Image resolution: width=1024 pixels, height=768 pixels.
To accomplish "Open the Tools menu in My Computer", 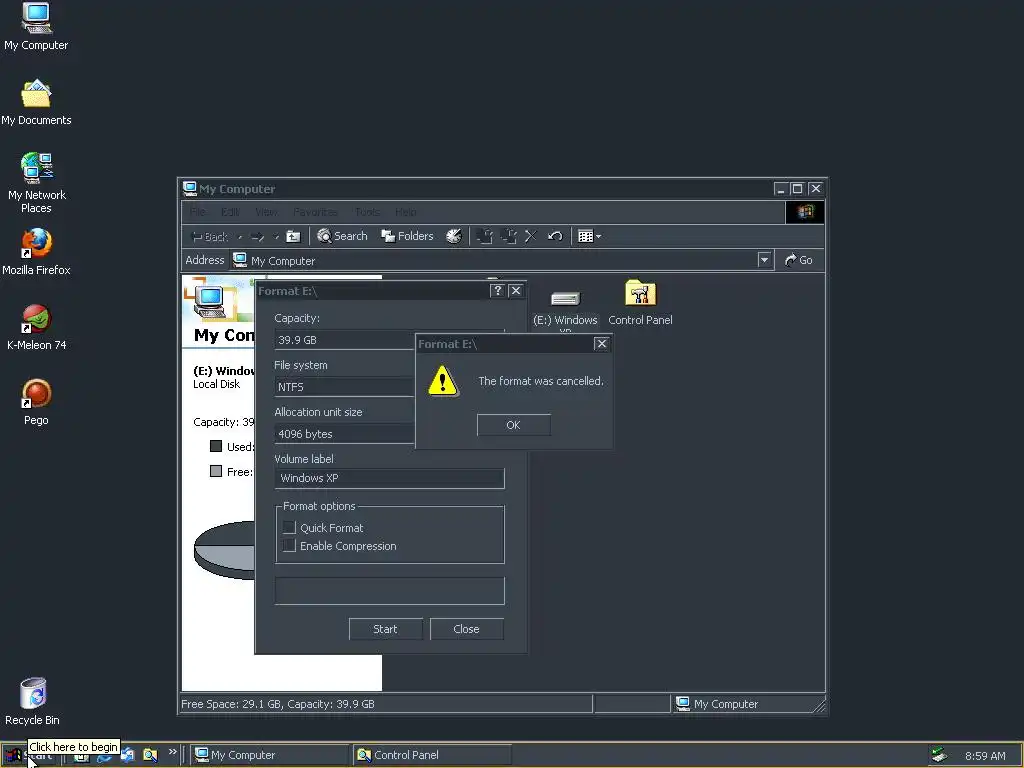I will pyautogui.click(x=368, y=212).
